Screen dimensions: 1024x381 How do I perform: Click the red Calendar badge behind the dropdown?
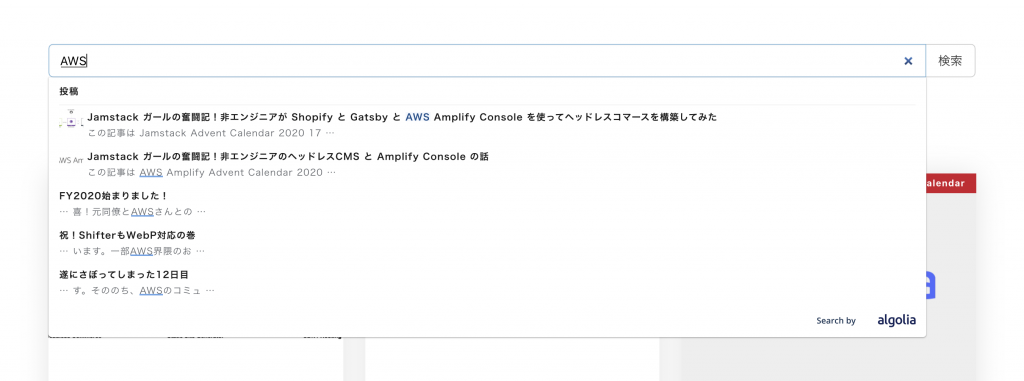click(951, 183)
